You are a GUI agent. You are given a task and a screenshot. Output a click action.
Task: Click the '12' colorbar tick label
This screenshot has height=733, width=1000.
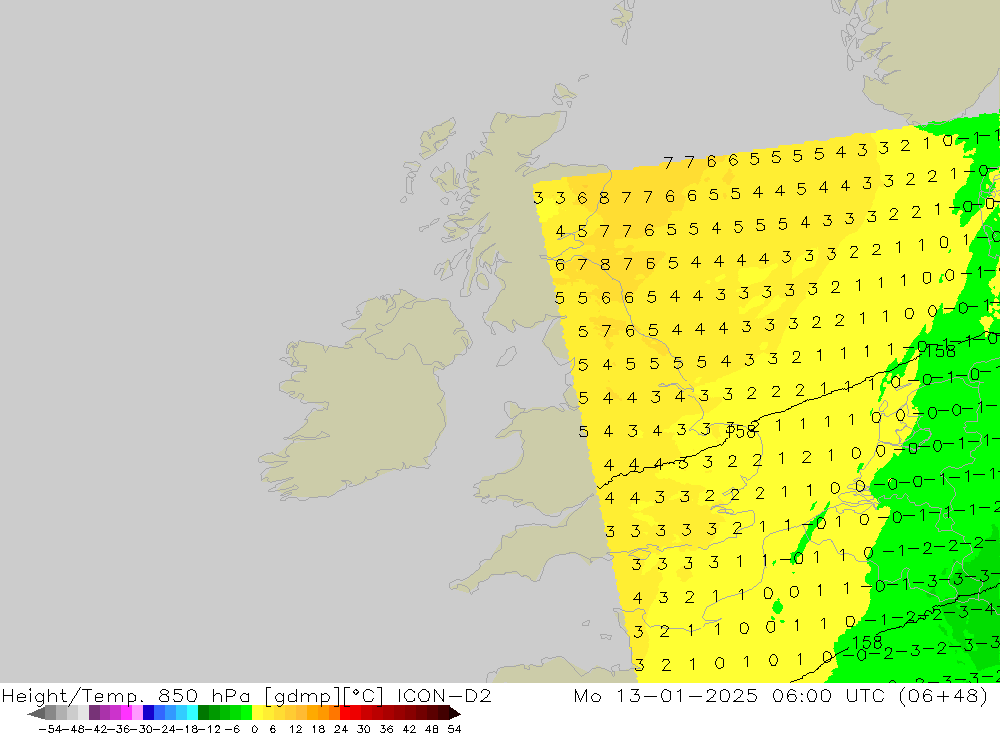click(296, 729)
